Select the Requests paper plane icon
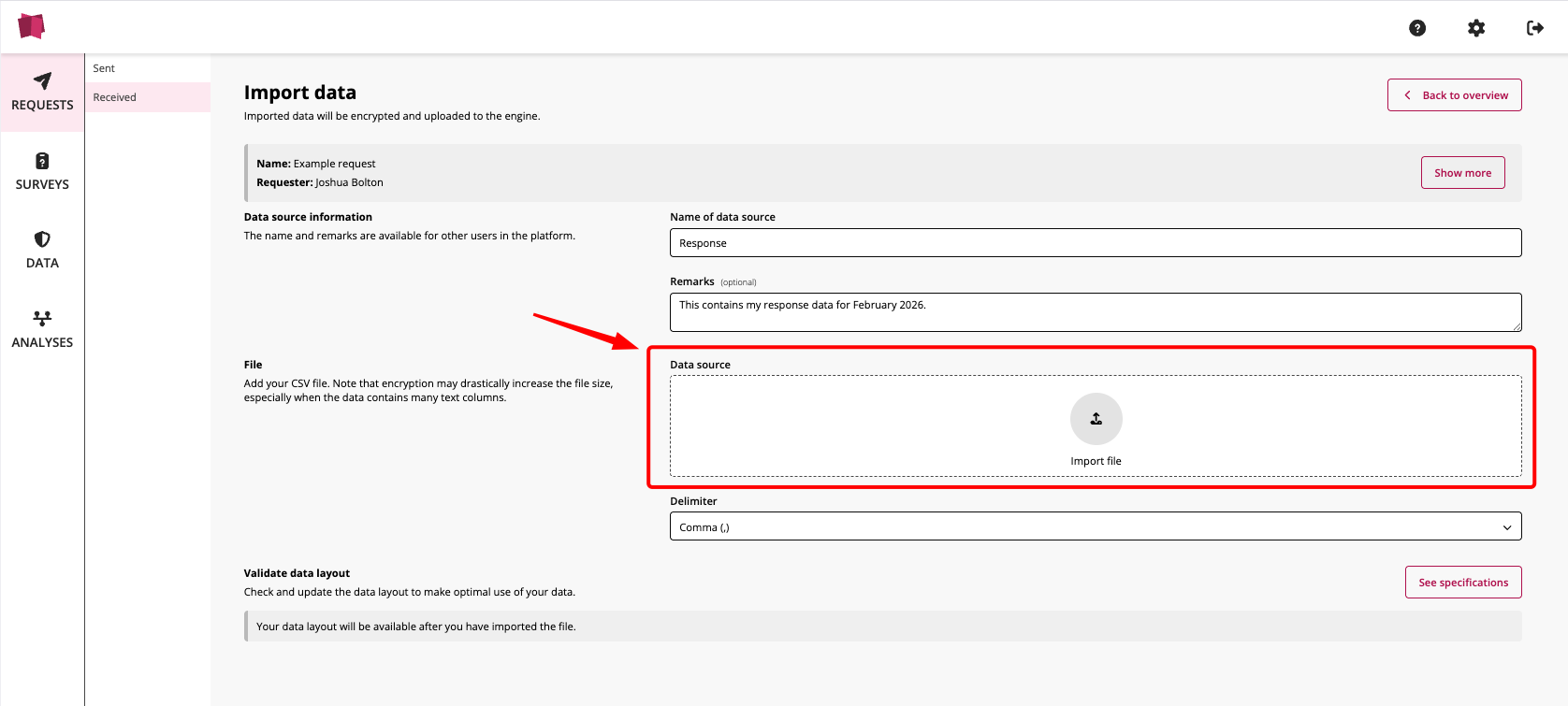Image resolution: width=1568 pixels, height=706 pixels. [x=42, y=81]
